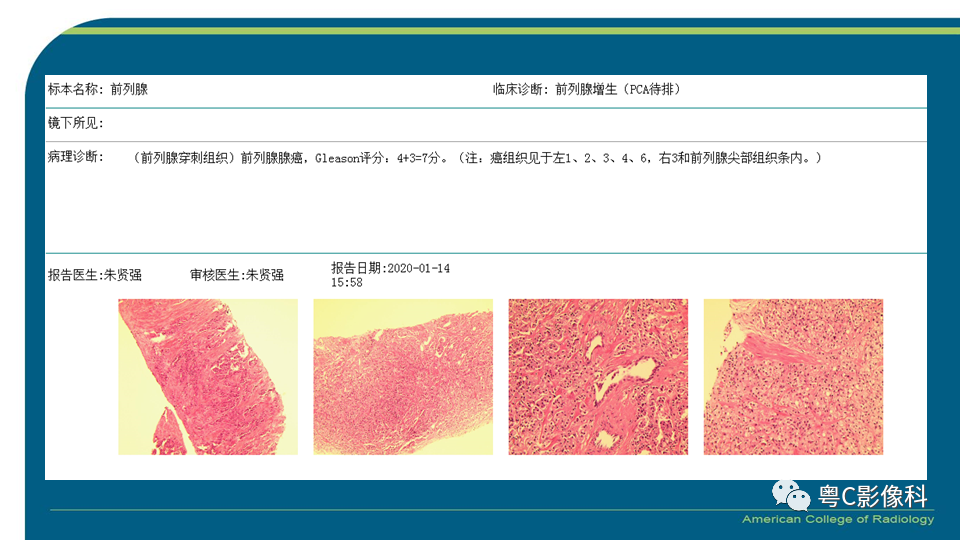Open the first pathology microscope thumbnail
Screen dimensions: 960x540
(x=208, y=377)
